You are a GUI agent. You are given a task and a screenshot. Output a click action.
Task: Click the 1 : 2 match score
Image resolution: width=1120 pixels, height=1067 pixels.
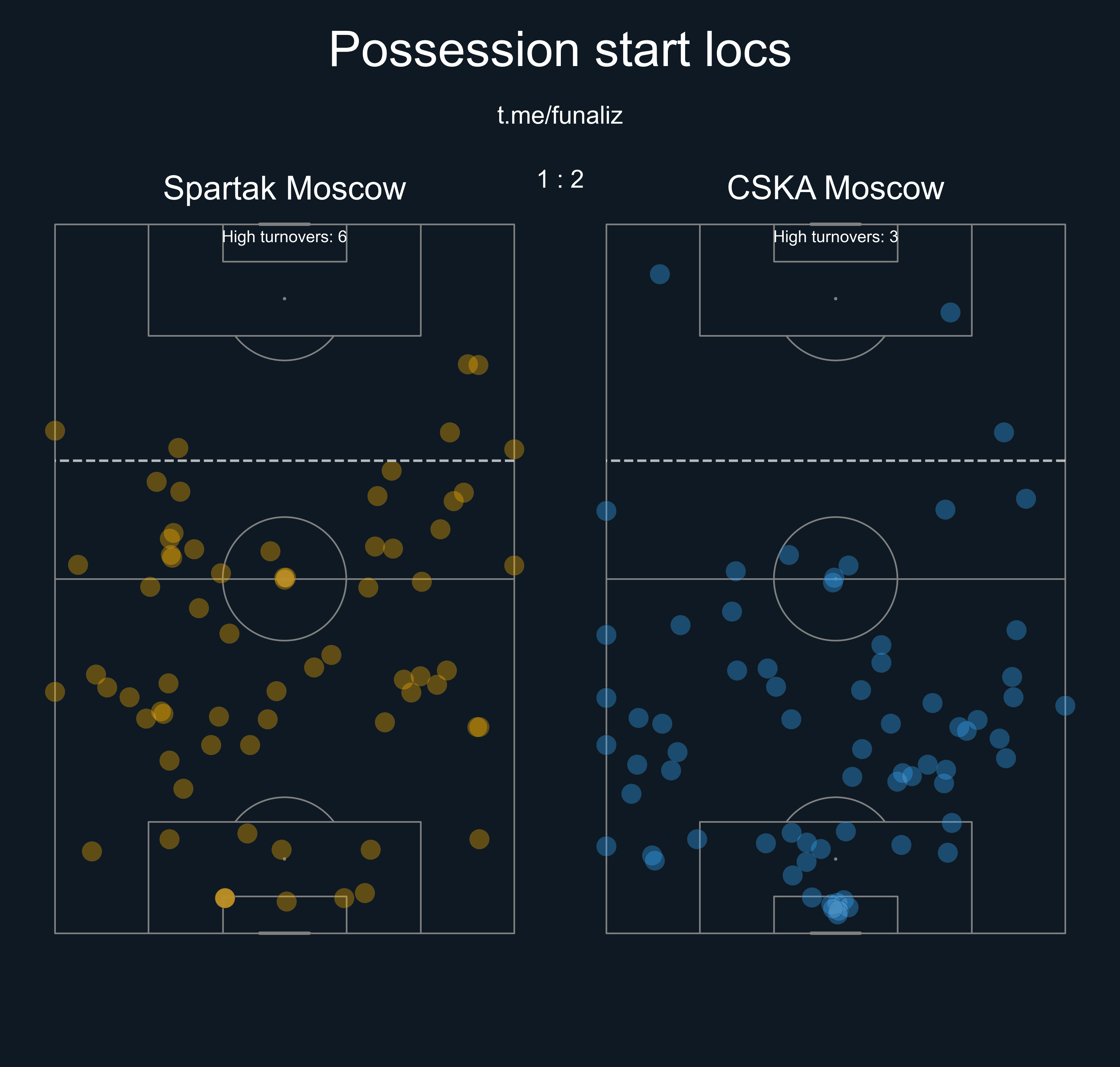pos(560,179)
